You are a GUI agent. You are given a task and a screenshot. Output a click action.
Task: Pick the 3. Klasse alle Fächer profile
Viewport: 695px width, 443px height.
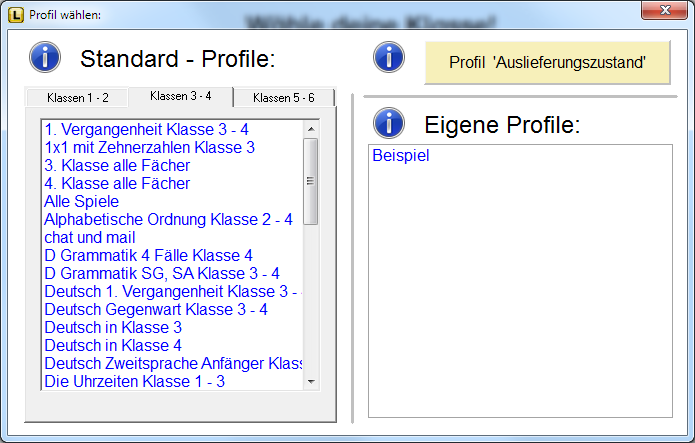pyautogui.click(x=117, y=165)
